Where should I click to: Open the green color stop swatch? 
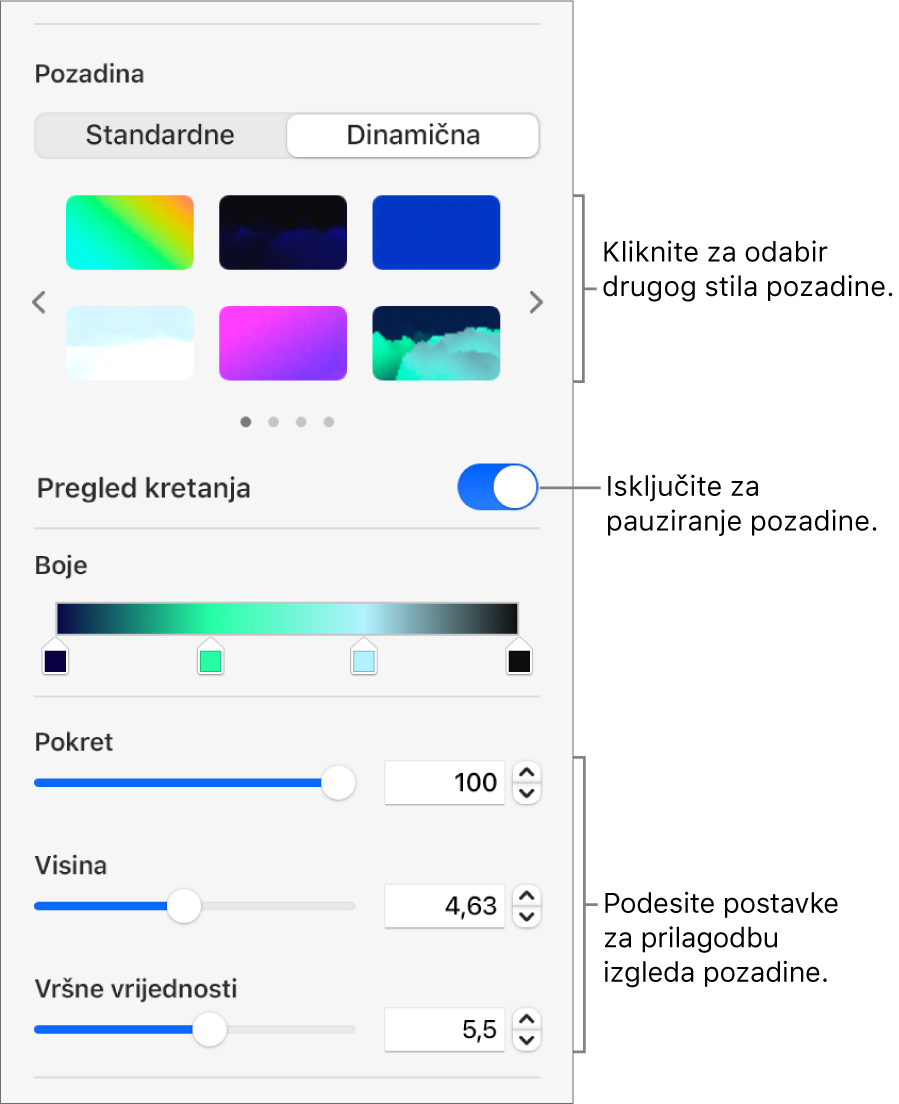(210, 656)
